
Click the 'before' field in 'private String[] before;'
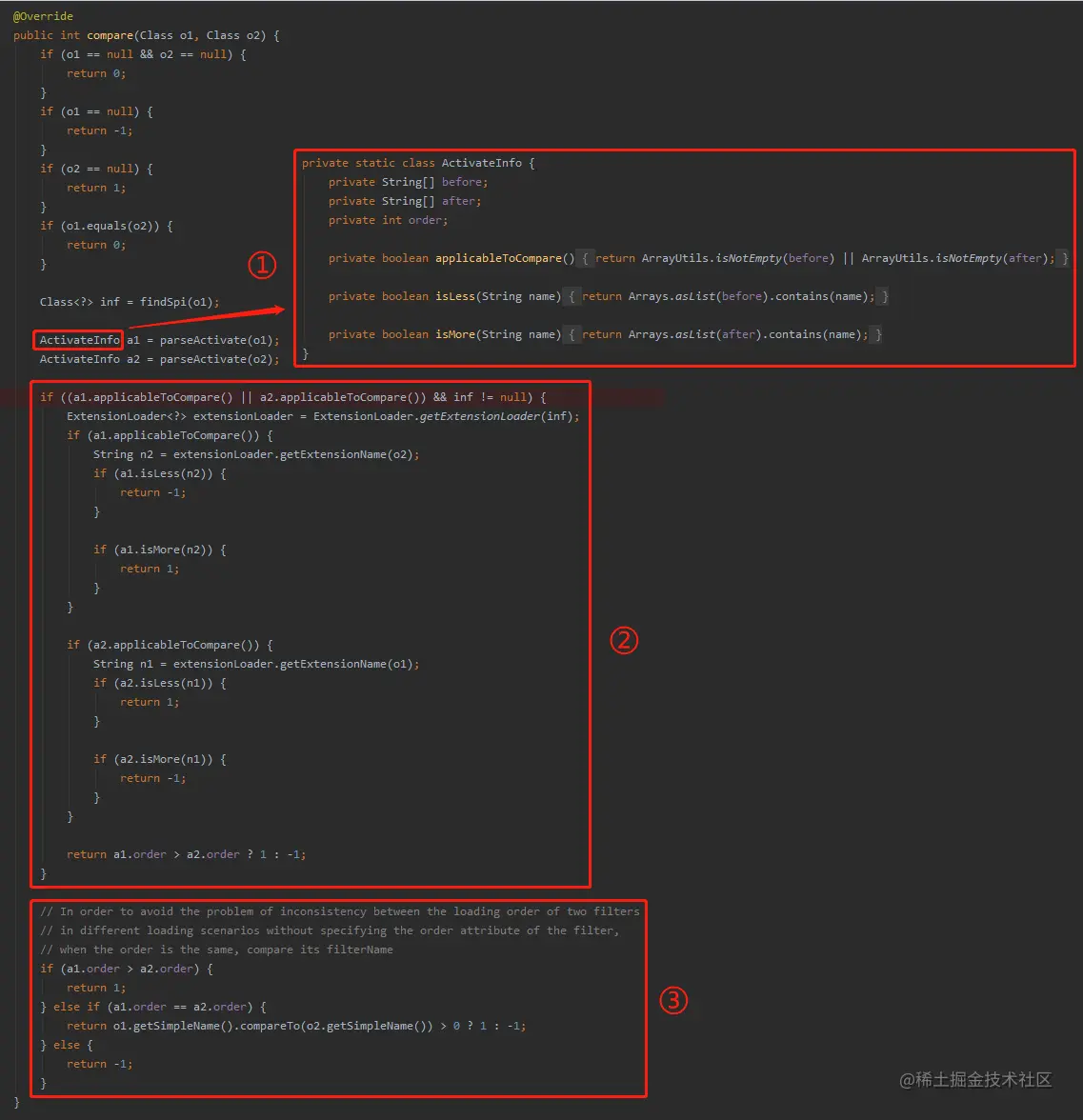tap(461, 182)
